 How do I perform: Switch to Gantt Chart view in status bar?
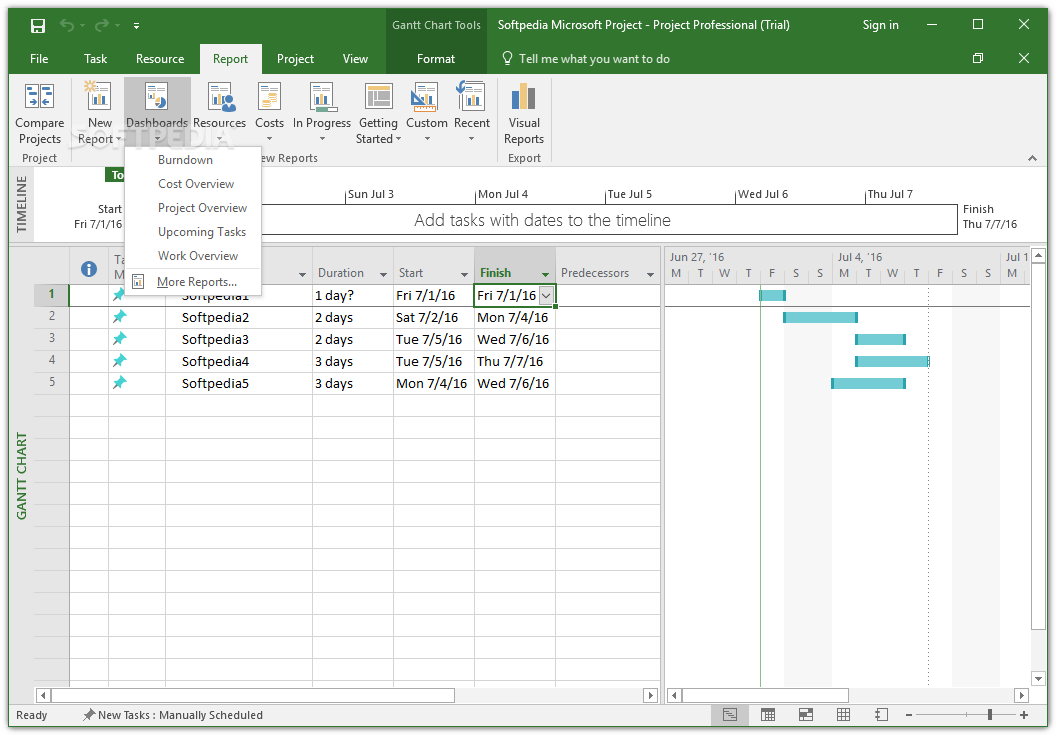point(729,715)
